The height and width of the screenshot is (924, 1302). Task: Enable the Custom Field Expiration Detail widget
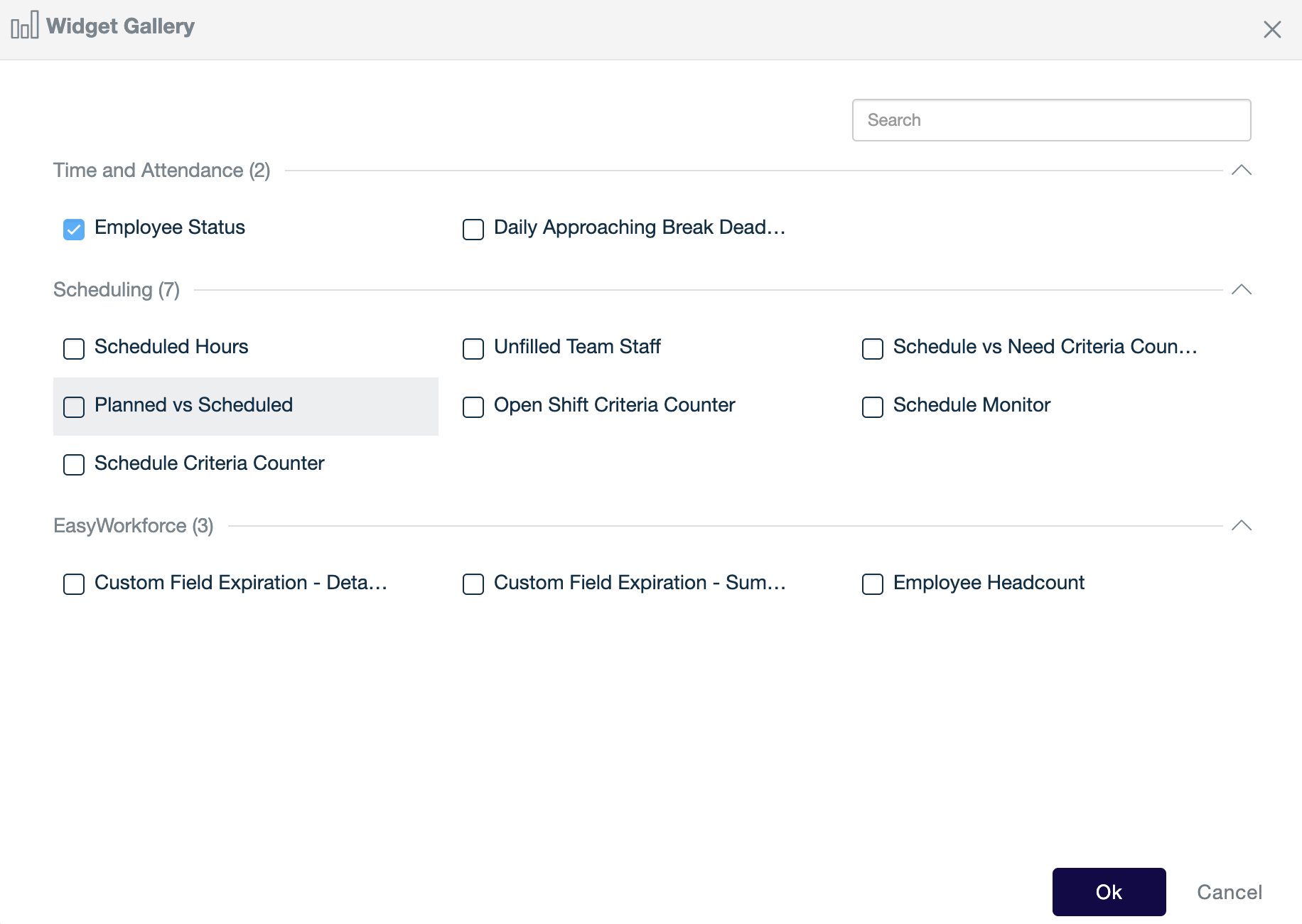coord(73,584)
